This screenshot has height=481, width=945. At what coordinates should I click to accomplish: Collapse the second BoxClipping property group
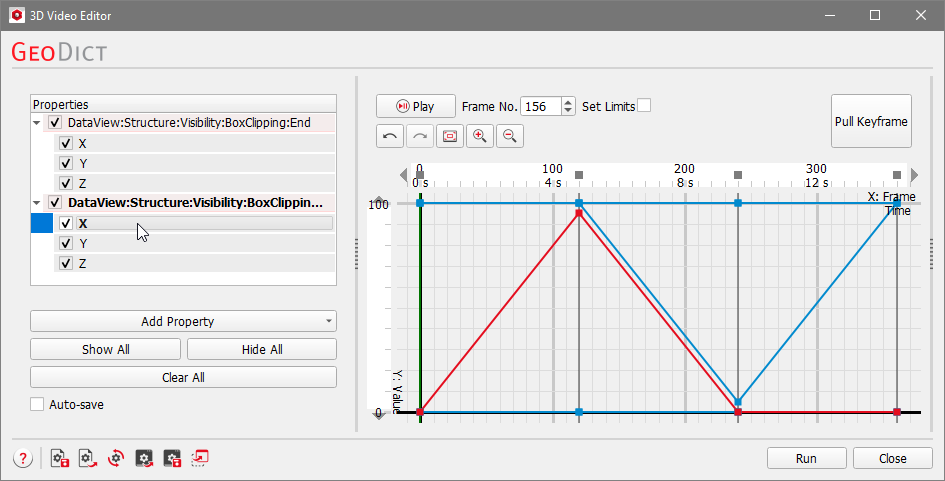point(38,203)
